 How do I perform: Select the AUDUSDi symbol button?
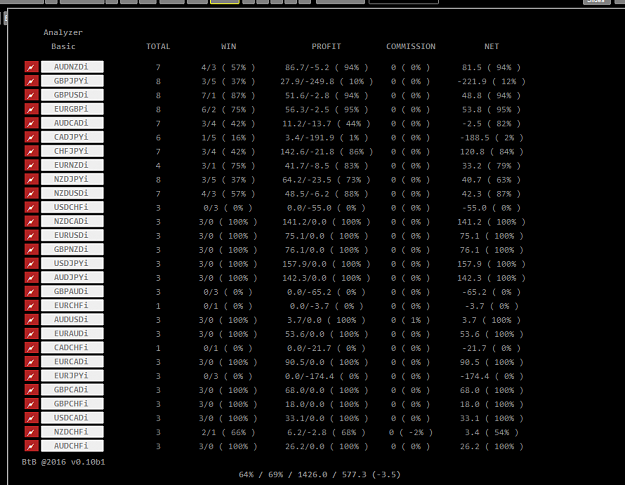(x=72, y=320)
